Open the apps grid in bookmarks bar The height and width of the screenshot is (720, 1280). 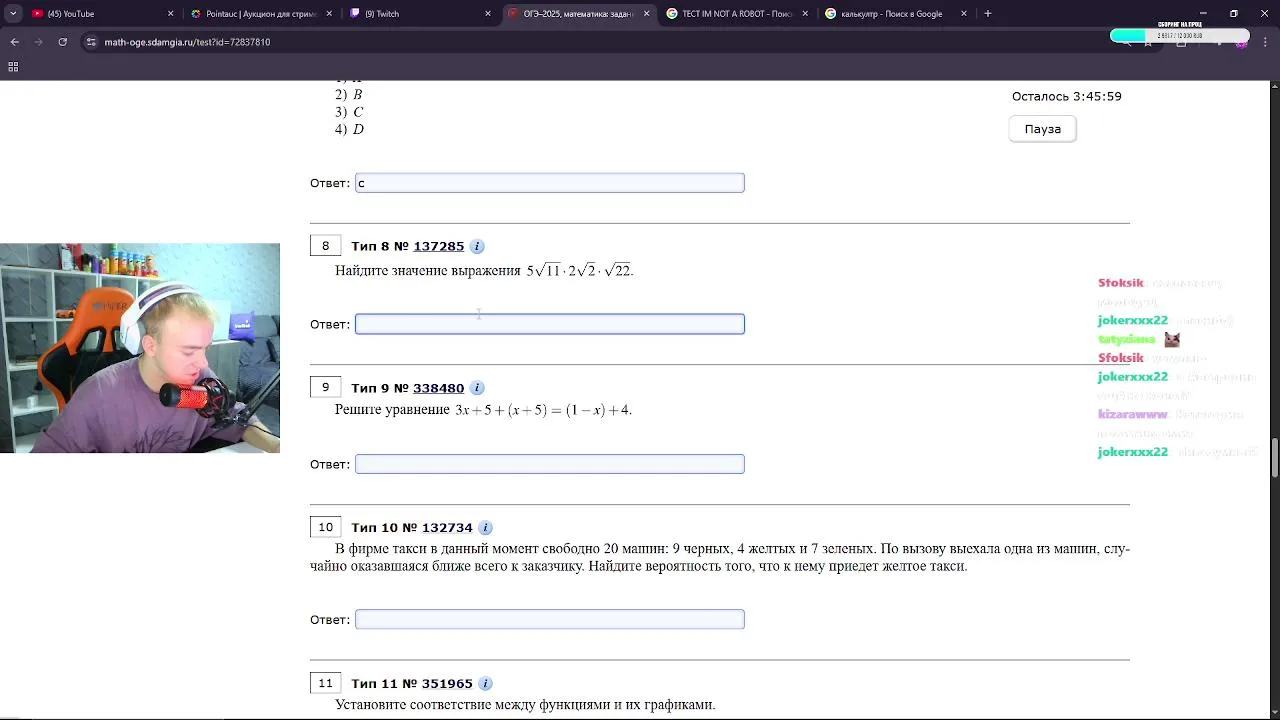click(x=13, y=67)
